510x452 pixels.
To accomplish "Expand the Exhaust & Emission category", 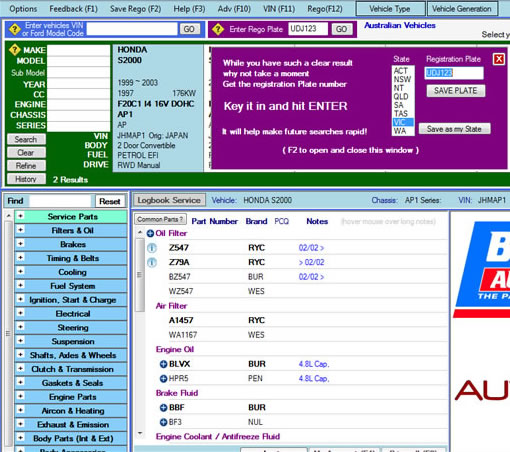I will tap(20, 424).
